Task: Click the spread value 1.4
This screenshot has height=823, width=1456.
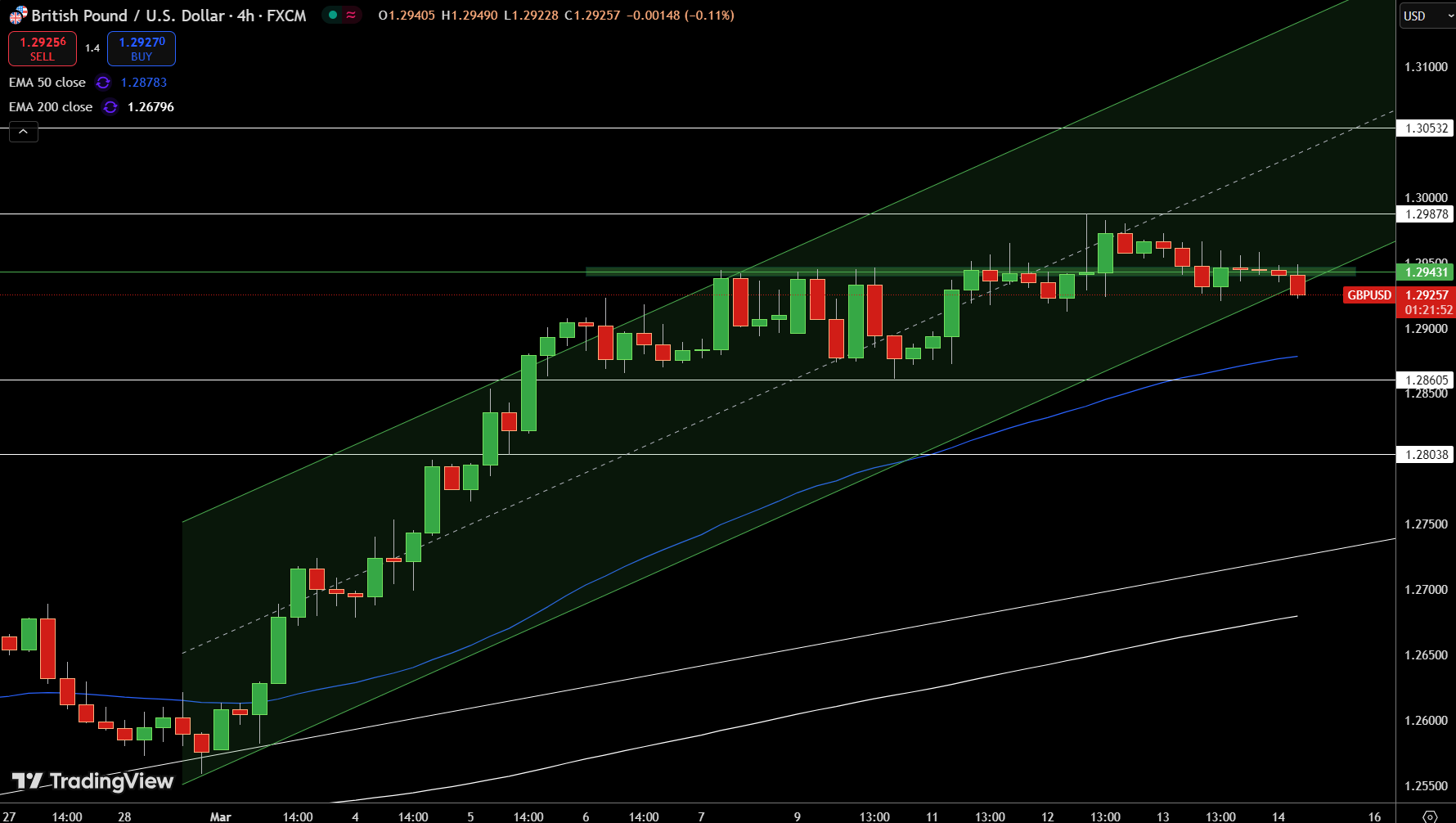Action: coord(92,48)
